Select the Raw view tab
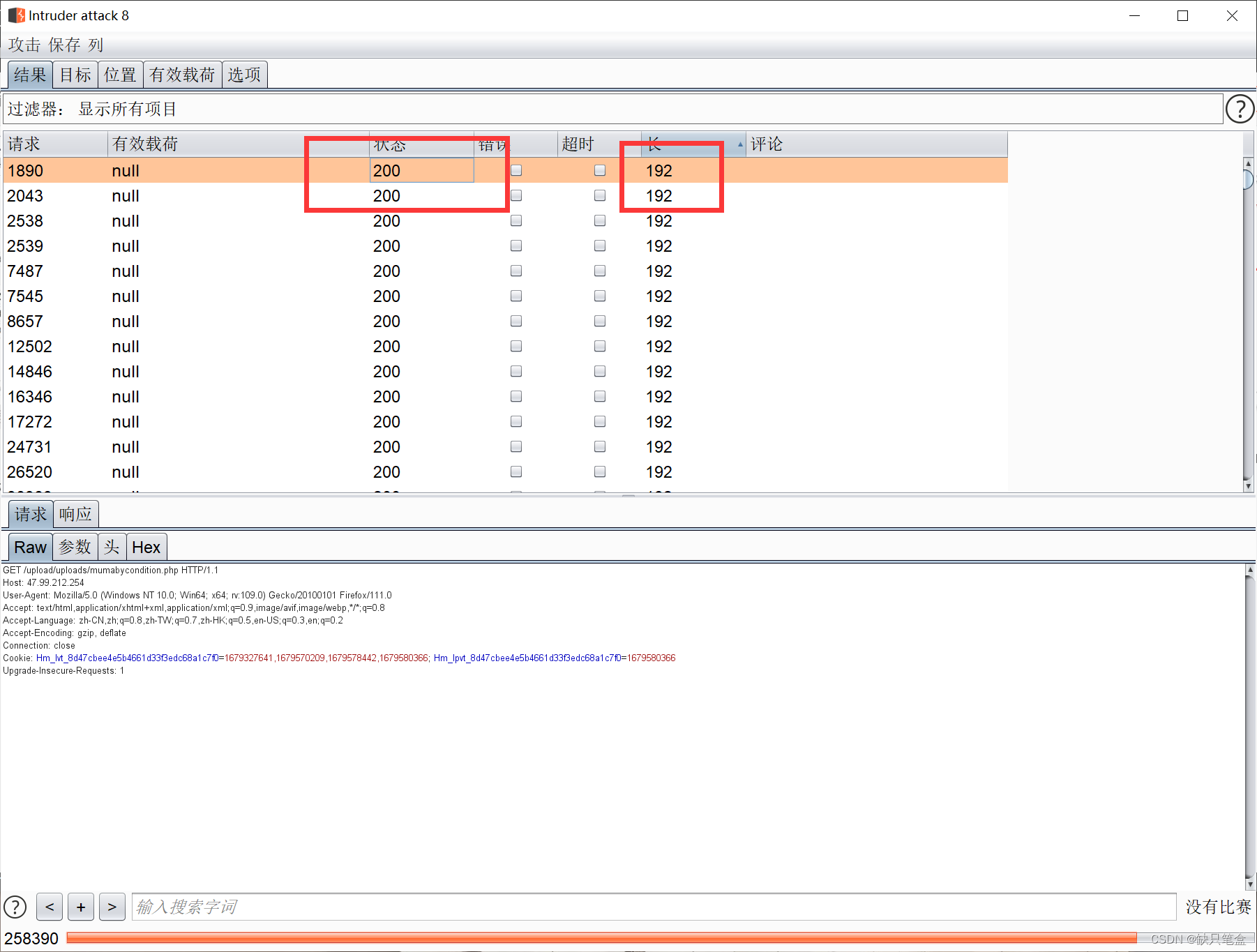Screen dimensions: 1257x952 tap(30, 547)
